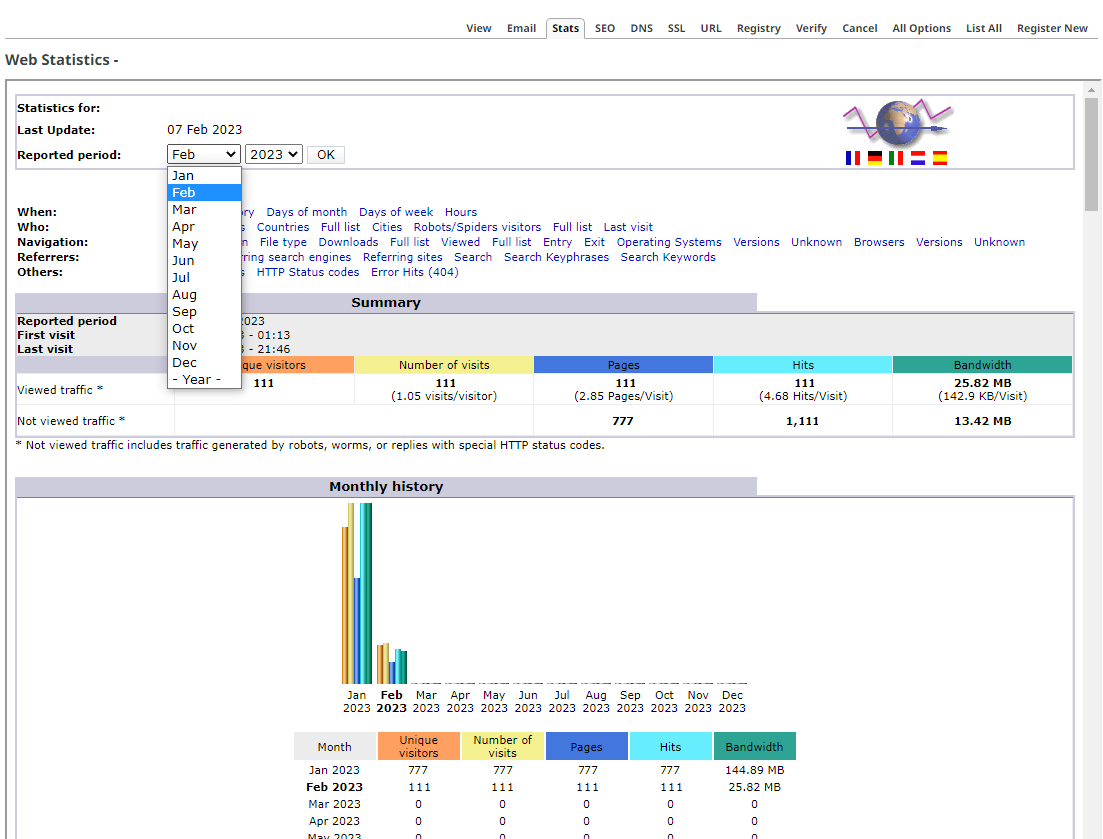Open the Referring sites link
1103x839 pixels.
[x=402, y=257]
